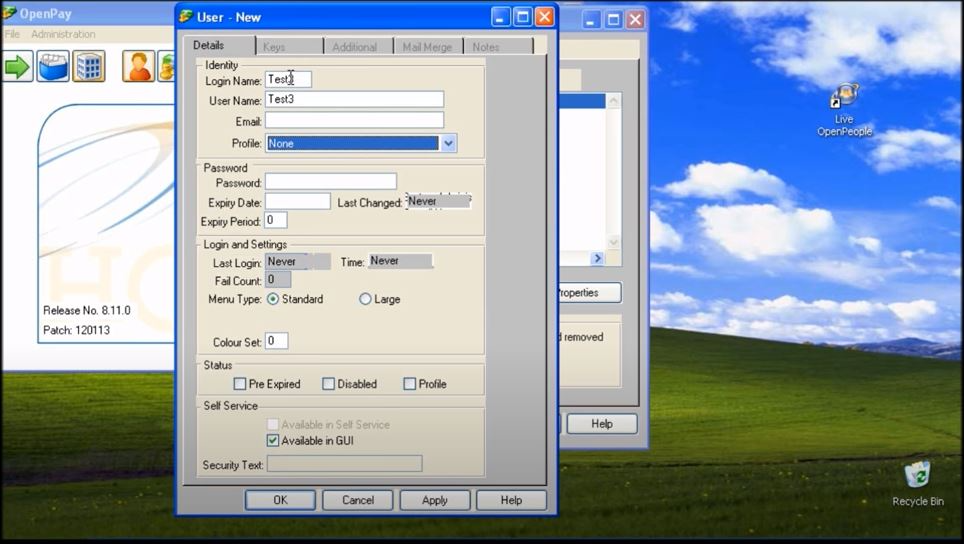Tick the Pre Expired checkbox
Viewport: 964px width, 544px height.
pos(240,384)
